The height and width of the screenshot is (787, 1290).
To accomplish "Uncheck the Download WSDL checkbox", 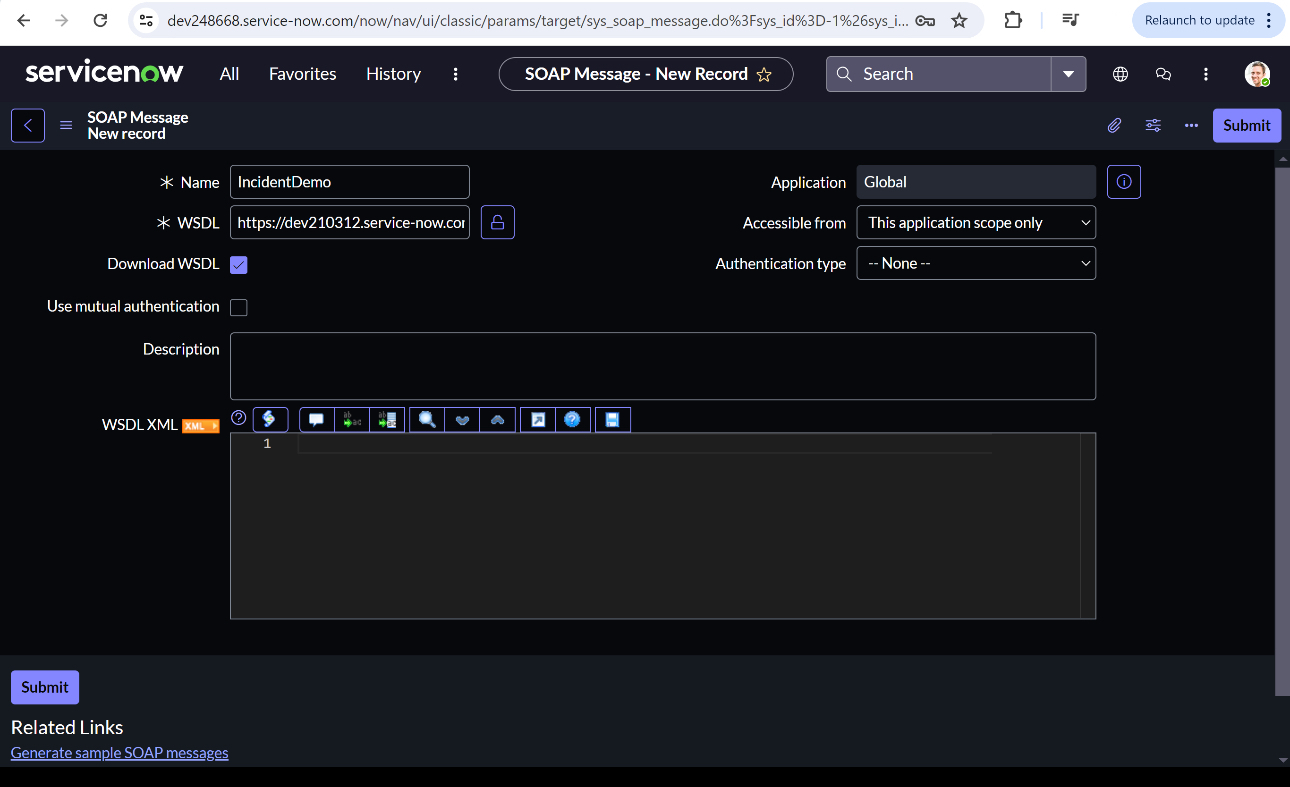I will click(x=239, y=265).
